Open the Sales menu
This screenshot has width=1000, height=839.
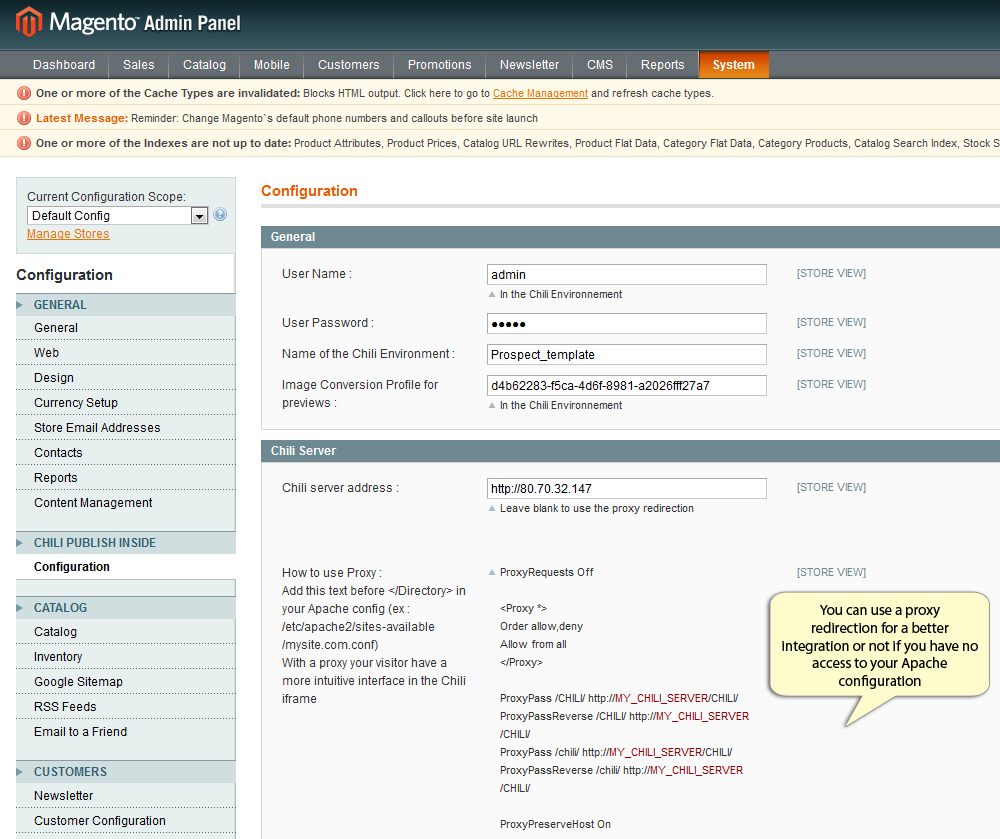click(x=138, y=64)
